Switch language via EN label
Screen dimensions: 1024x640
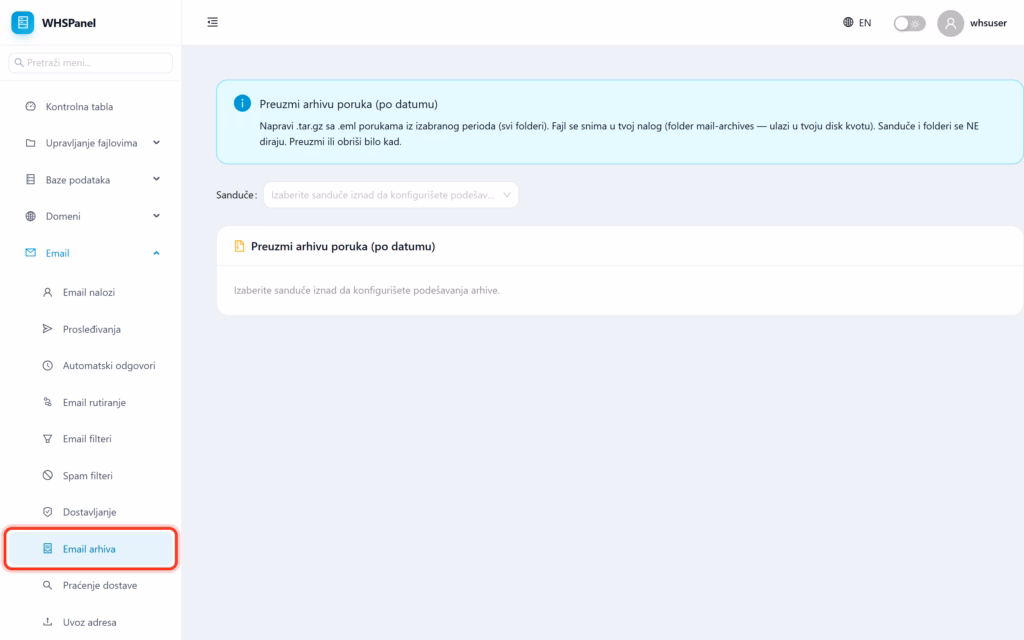coord(865,23)
